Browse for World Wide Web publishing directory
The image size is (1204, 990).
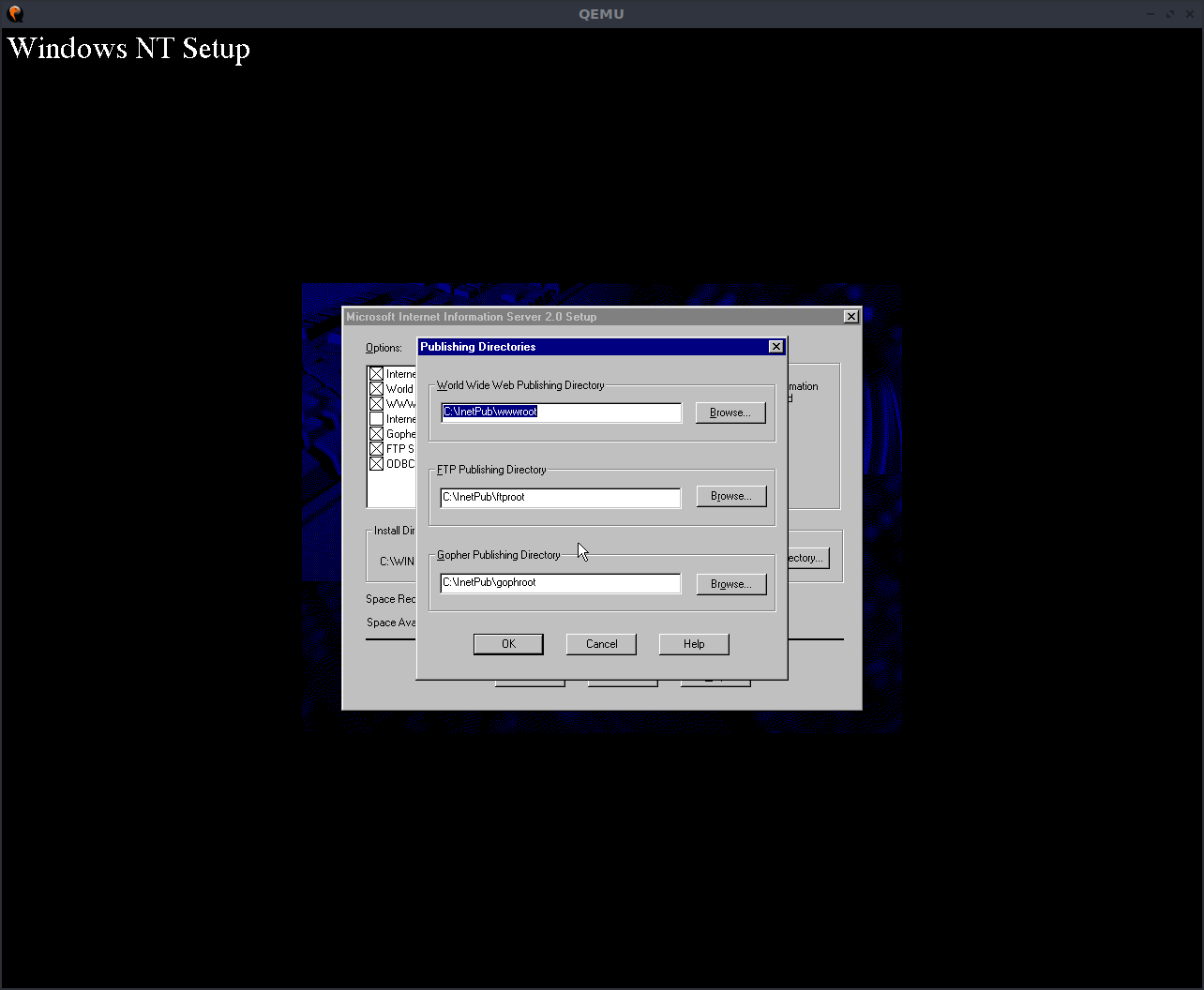pyautogui.click(x=730, y=412)
